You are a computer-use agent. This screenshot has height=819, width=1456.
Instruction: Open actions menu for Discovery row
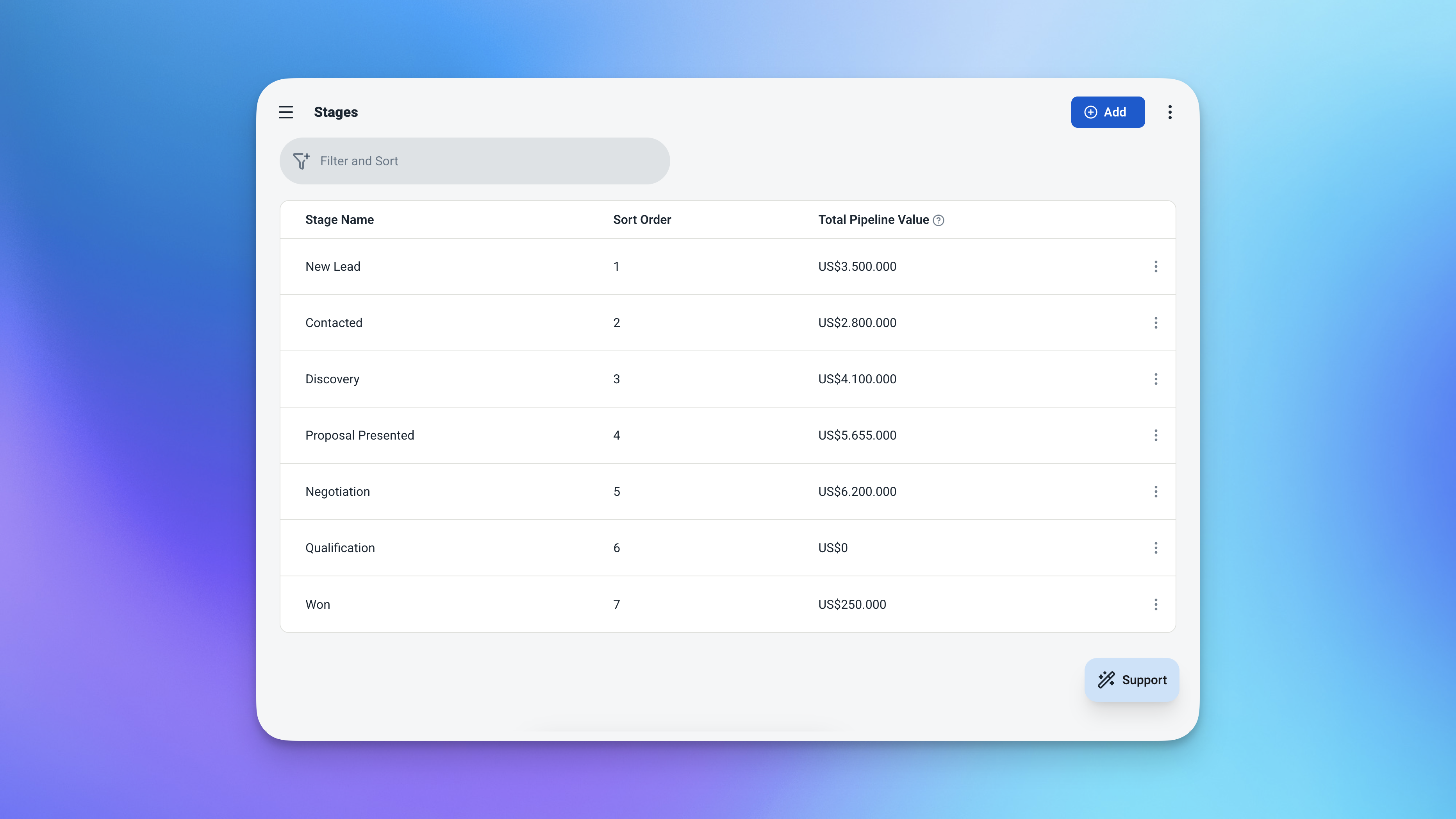coord(1155,379)
